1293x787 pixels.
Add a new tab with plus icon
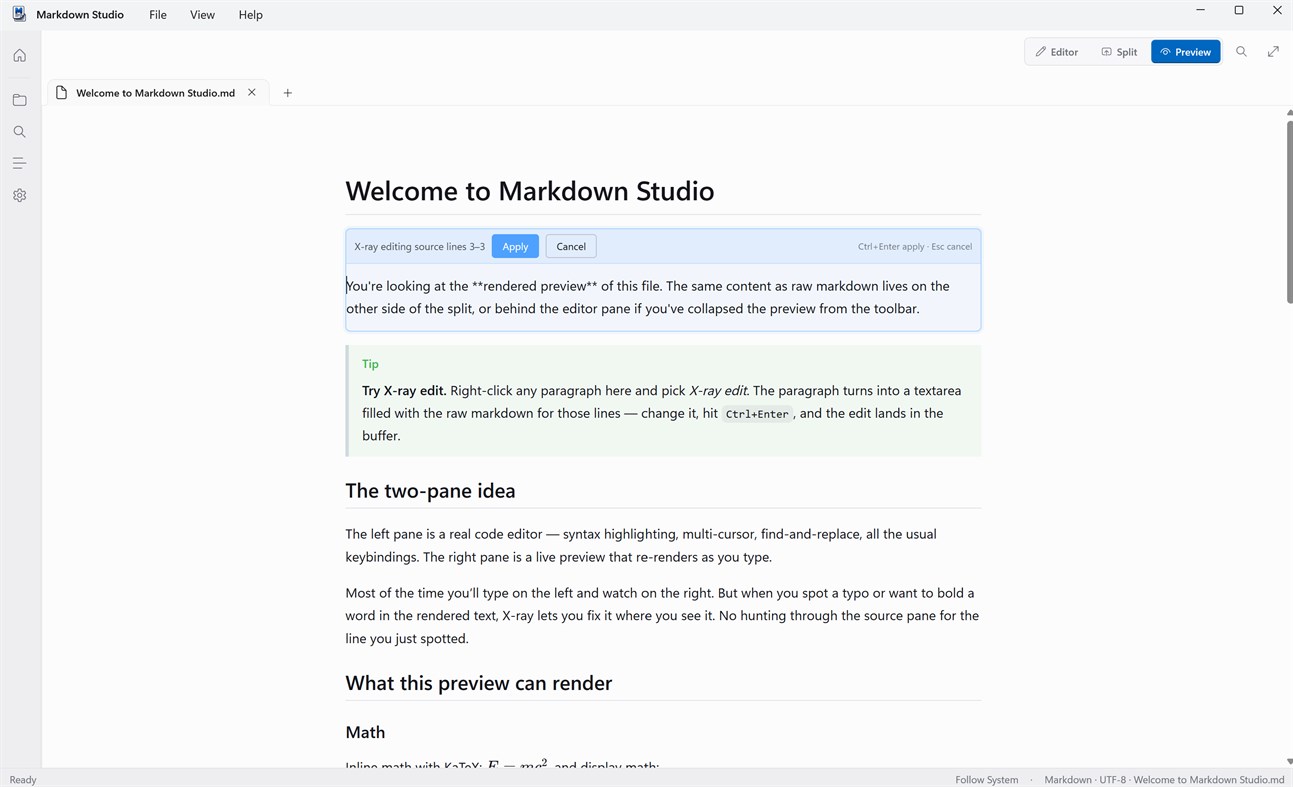pyautogui.click(x=287, y=93)
